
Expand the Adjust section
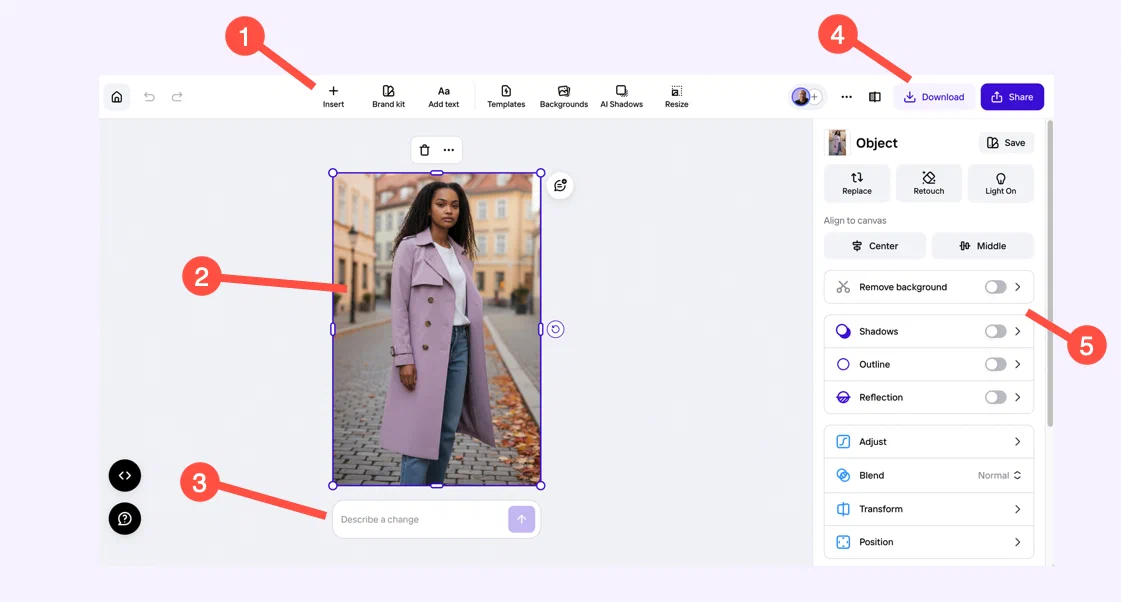pyautogui.click(x=929, y=442)
